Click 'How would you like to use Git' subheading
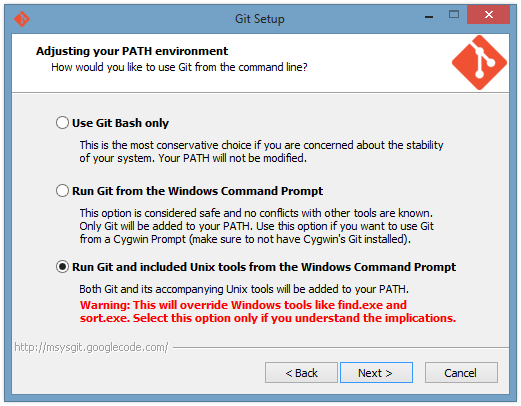Screen dimensions: 521x406 pos(179,67)
